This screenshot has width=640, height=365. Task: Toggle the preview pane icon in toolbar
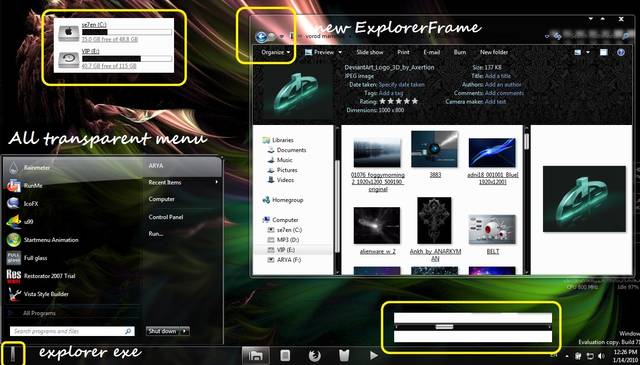tap(603, 52)
